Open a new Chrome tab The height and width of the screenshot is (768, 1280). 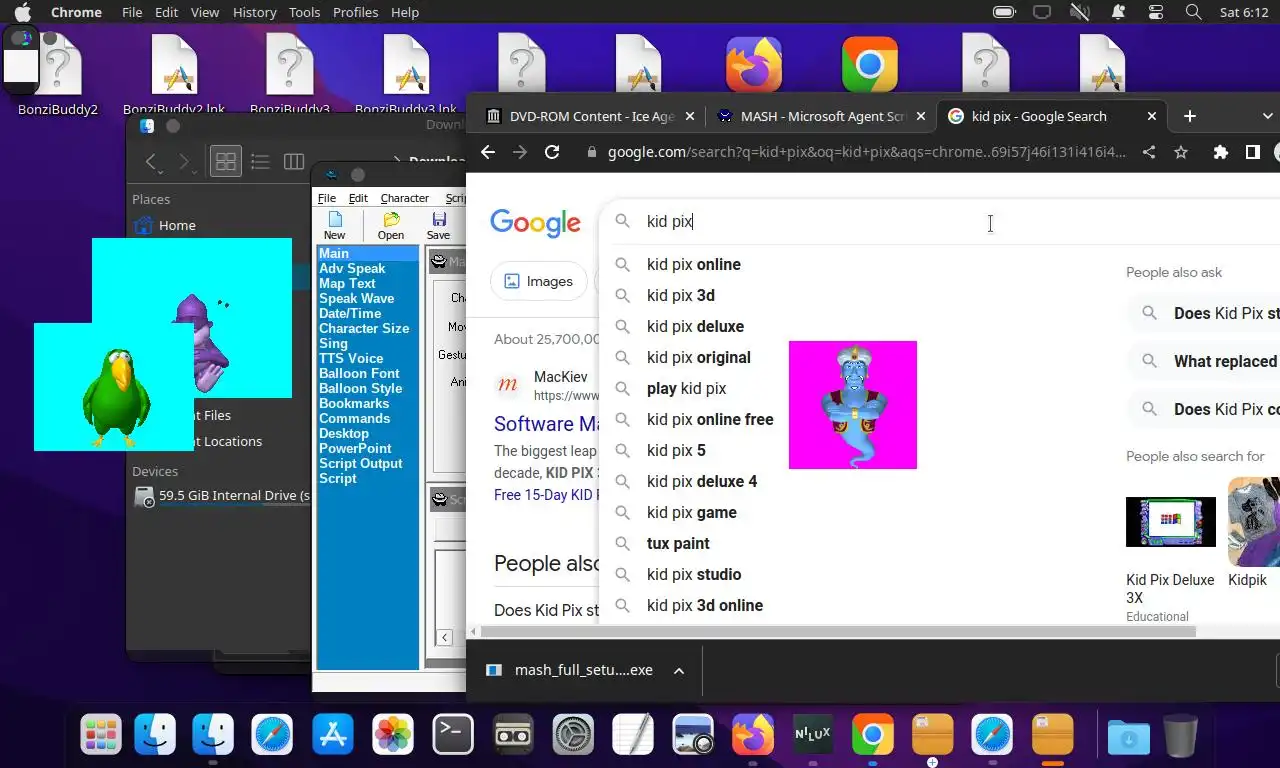coord(1189,116)
